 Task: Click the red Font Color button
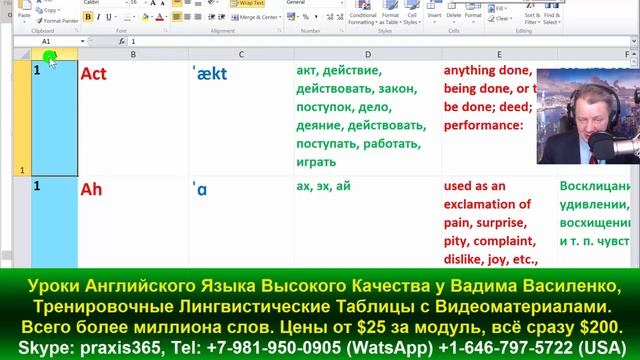coord(160,17)
